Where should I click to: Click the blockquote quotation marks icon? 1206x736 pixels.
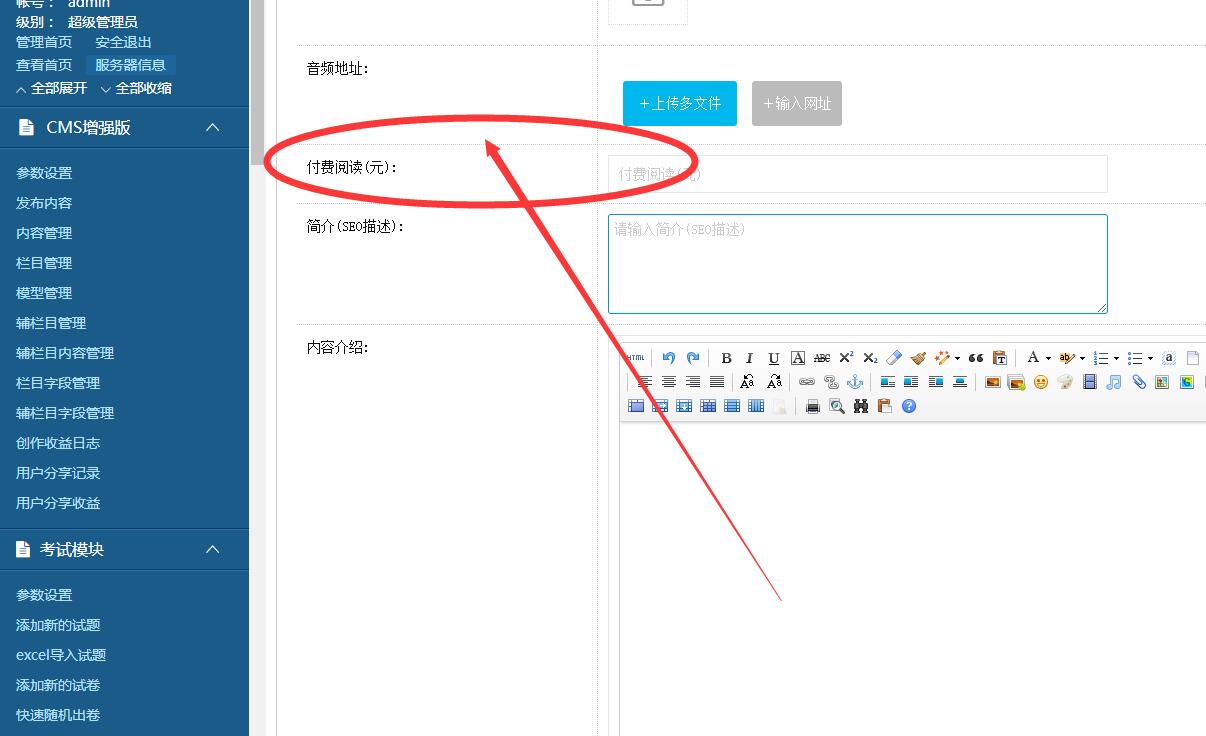pyautogui.click(x=976, y=358)
